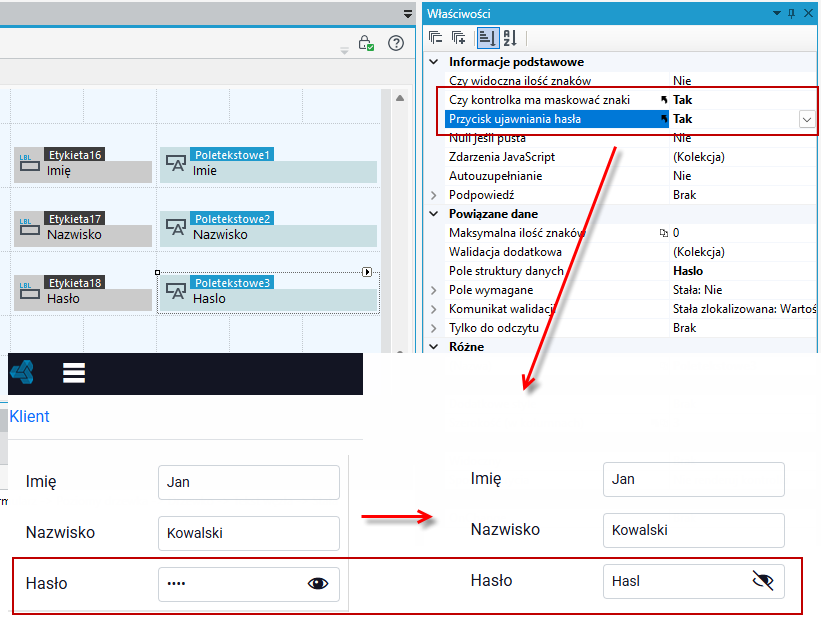Expand the Pole wymagane property
Image resolution: width=821 pixels, height=630 pixels.
[x=434, y=290]
